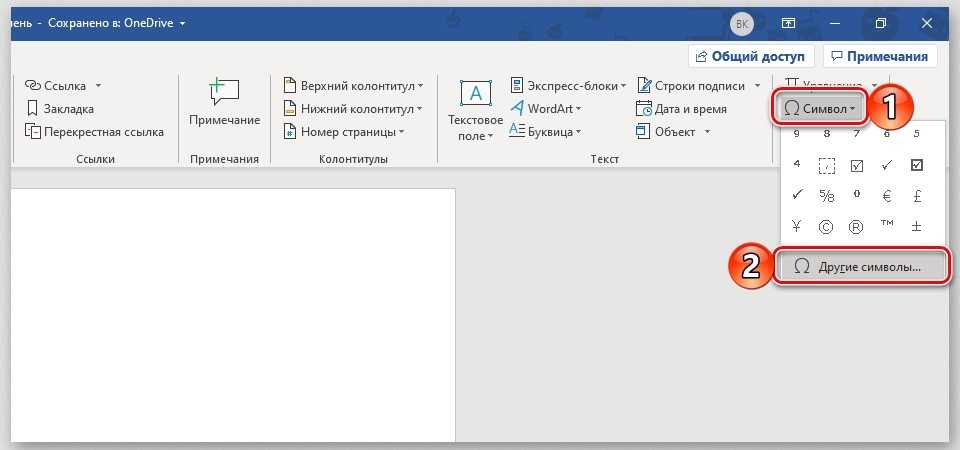Click the Общий доступ share button
The width and height of the screenshot is (960, 450).
[750, 56]
